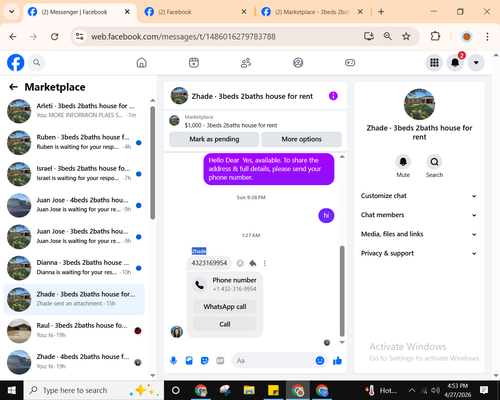This screenshot has height=400, width=500.
Task: Click the Call button
Action: [225, 324]
